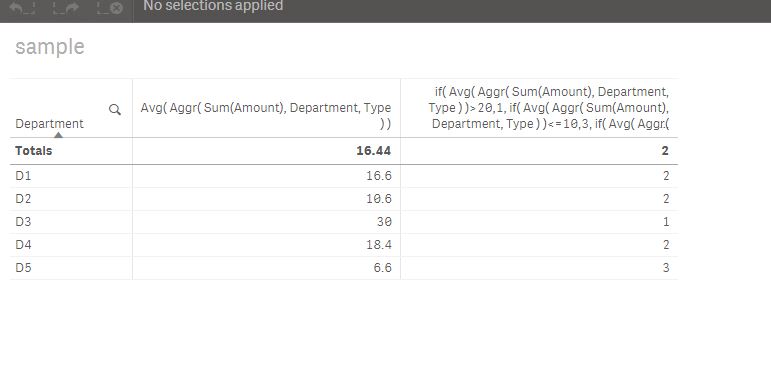Click the sample sheet title
The width and height of the screenshot is (771, 374).
coord(50,47)
